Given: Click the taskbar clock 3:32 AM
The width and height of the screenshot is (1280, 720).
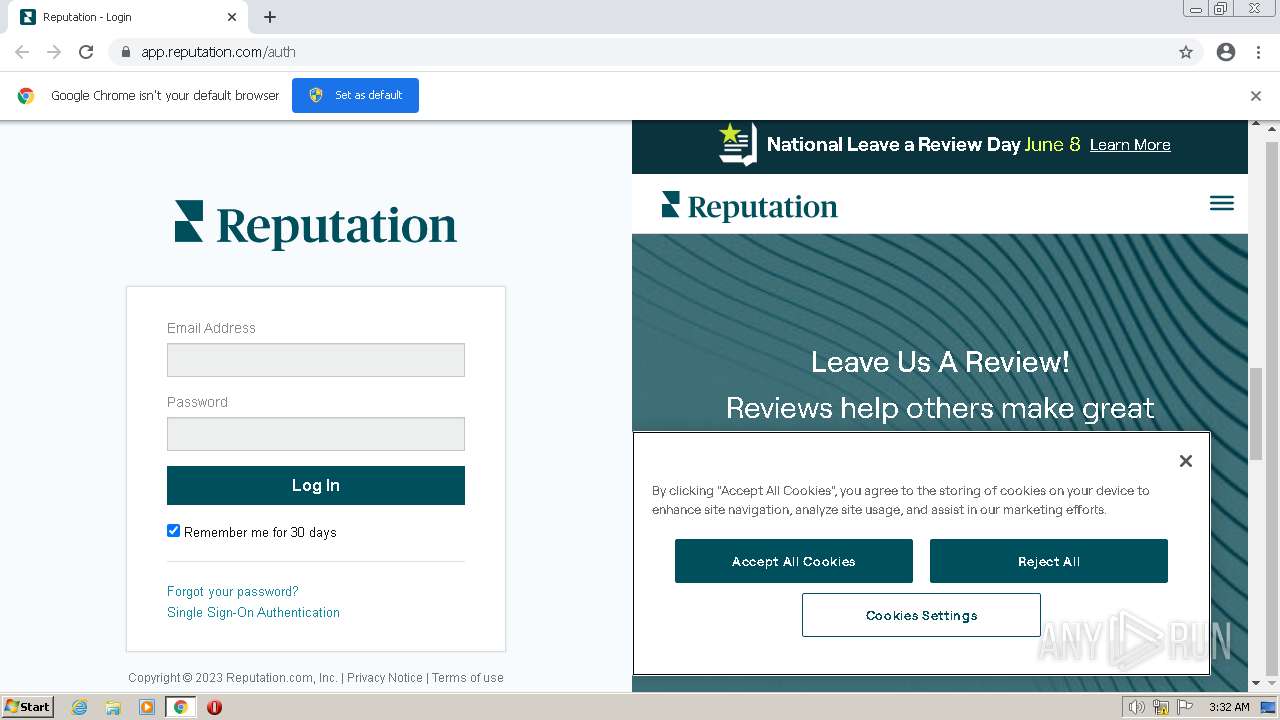Looking at the screenshot, I should click(1229, 707).
